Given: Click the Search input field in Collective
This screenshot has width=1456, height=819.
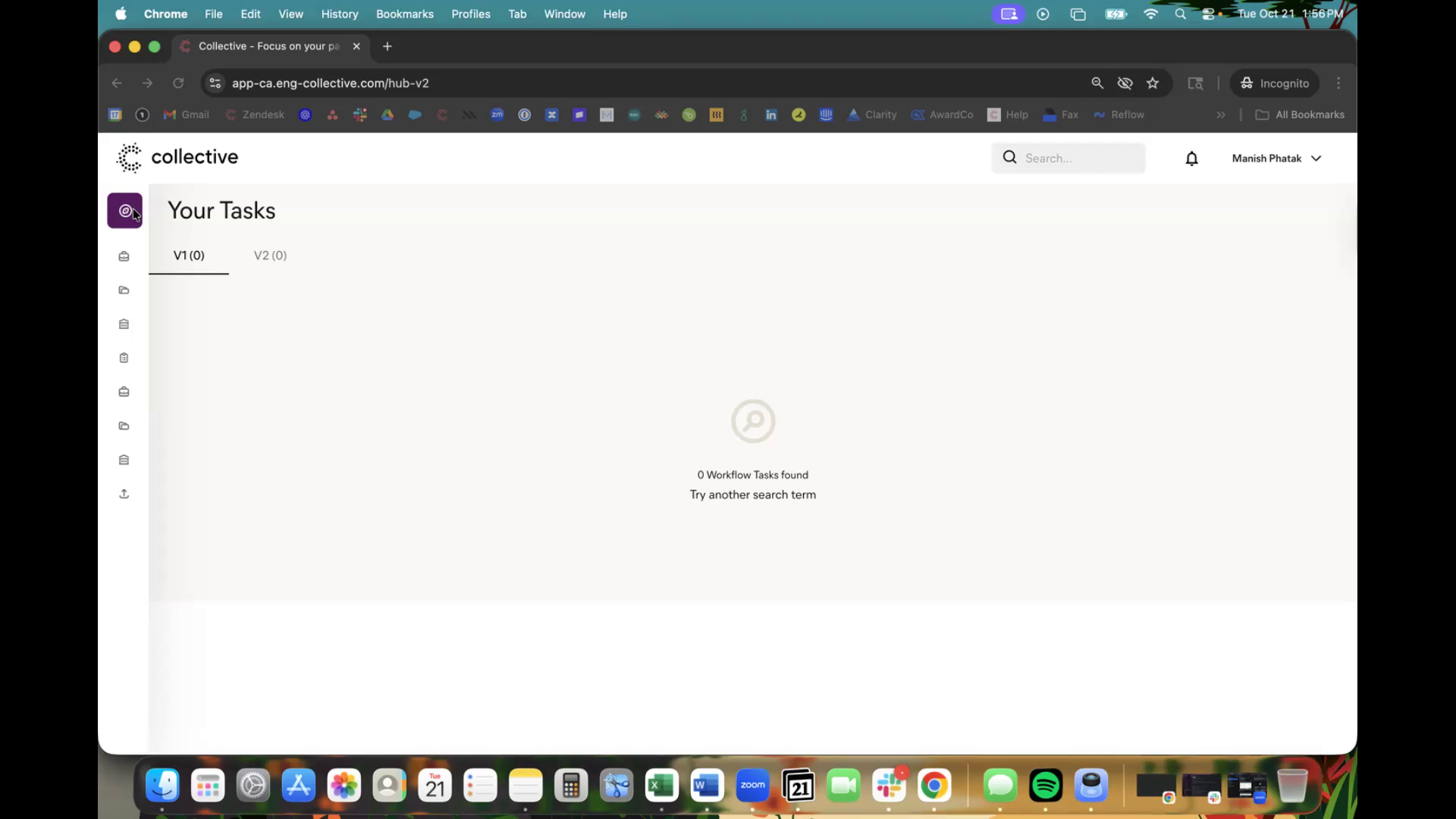Looking at the screenshot, I should tap(1077, 158).
